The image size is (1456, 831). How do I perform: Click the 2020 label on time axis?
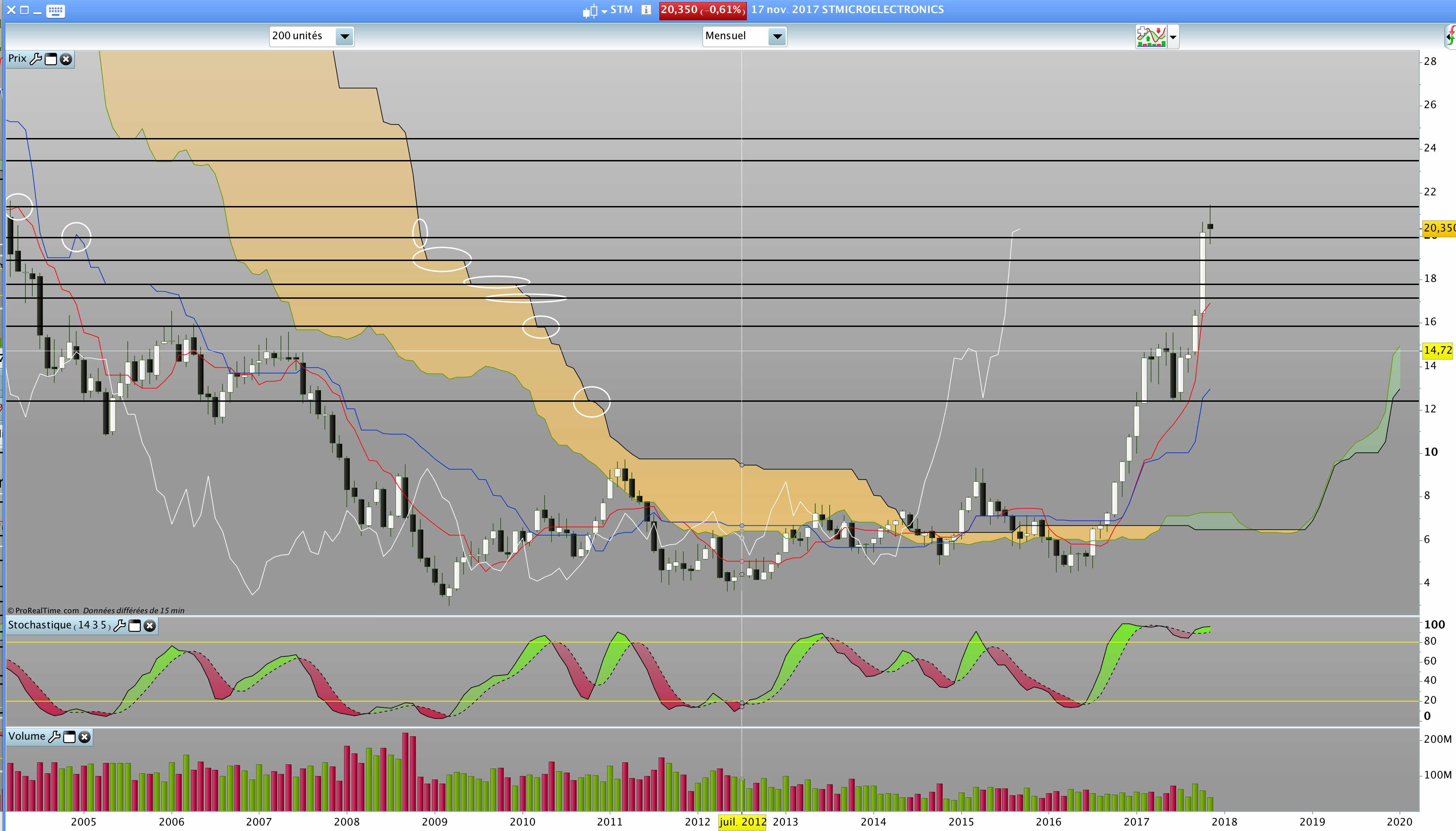pyautogui.click(x=1399, y=822)
